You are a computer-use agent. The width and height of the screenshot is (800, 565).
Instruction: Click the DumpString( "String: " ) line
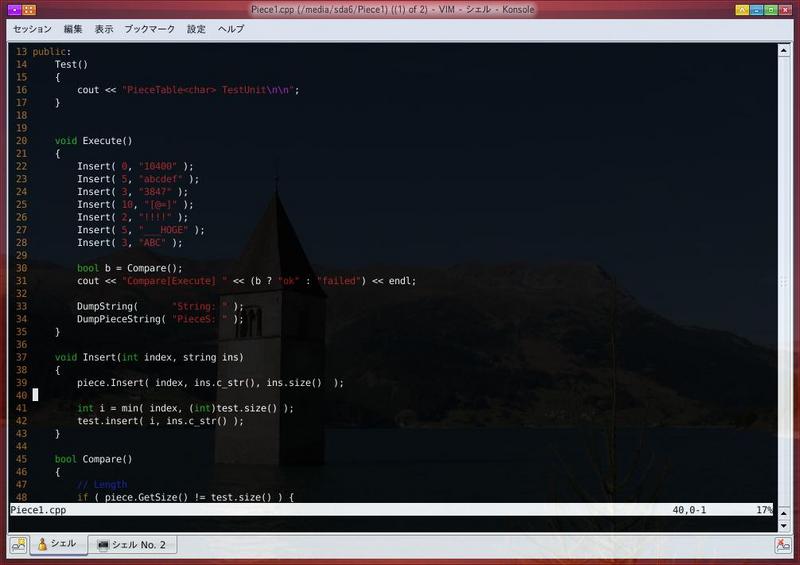[160, 306]
